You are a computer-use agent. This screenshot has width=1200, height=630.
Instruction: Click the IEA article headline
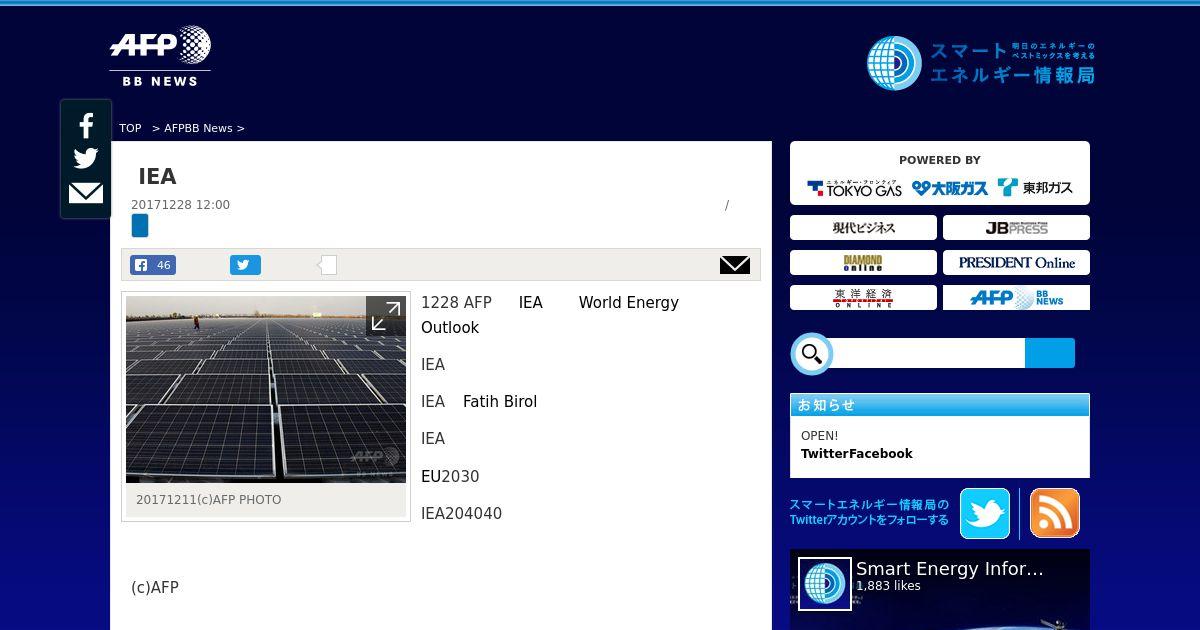point(158,176)
